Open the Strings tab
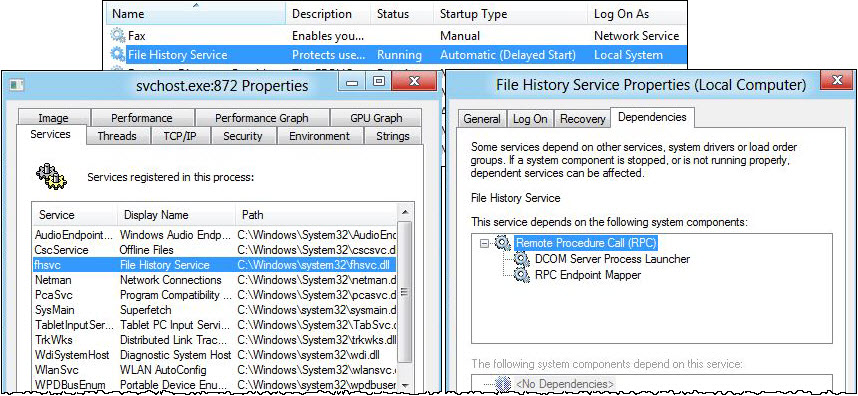The width and height of the screenshot is (858, 396). 392,136
